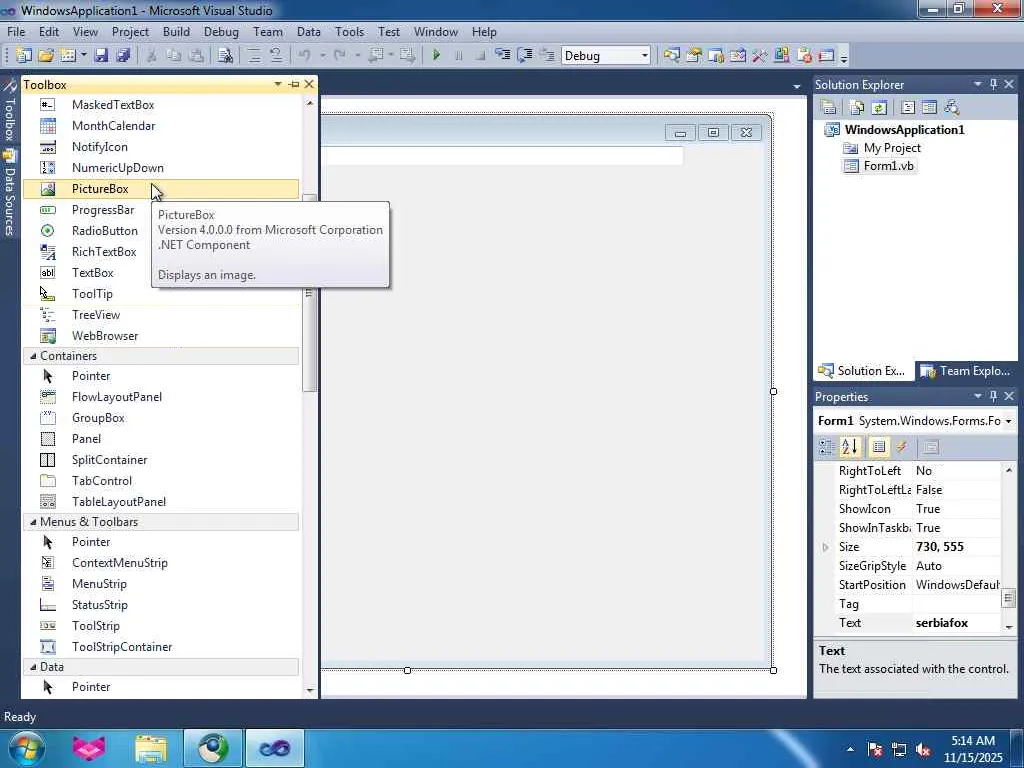Toggle Categorized view in Properties panel
This screenshot has width=1024, height=768.
point(826,447)
